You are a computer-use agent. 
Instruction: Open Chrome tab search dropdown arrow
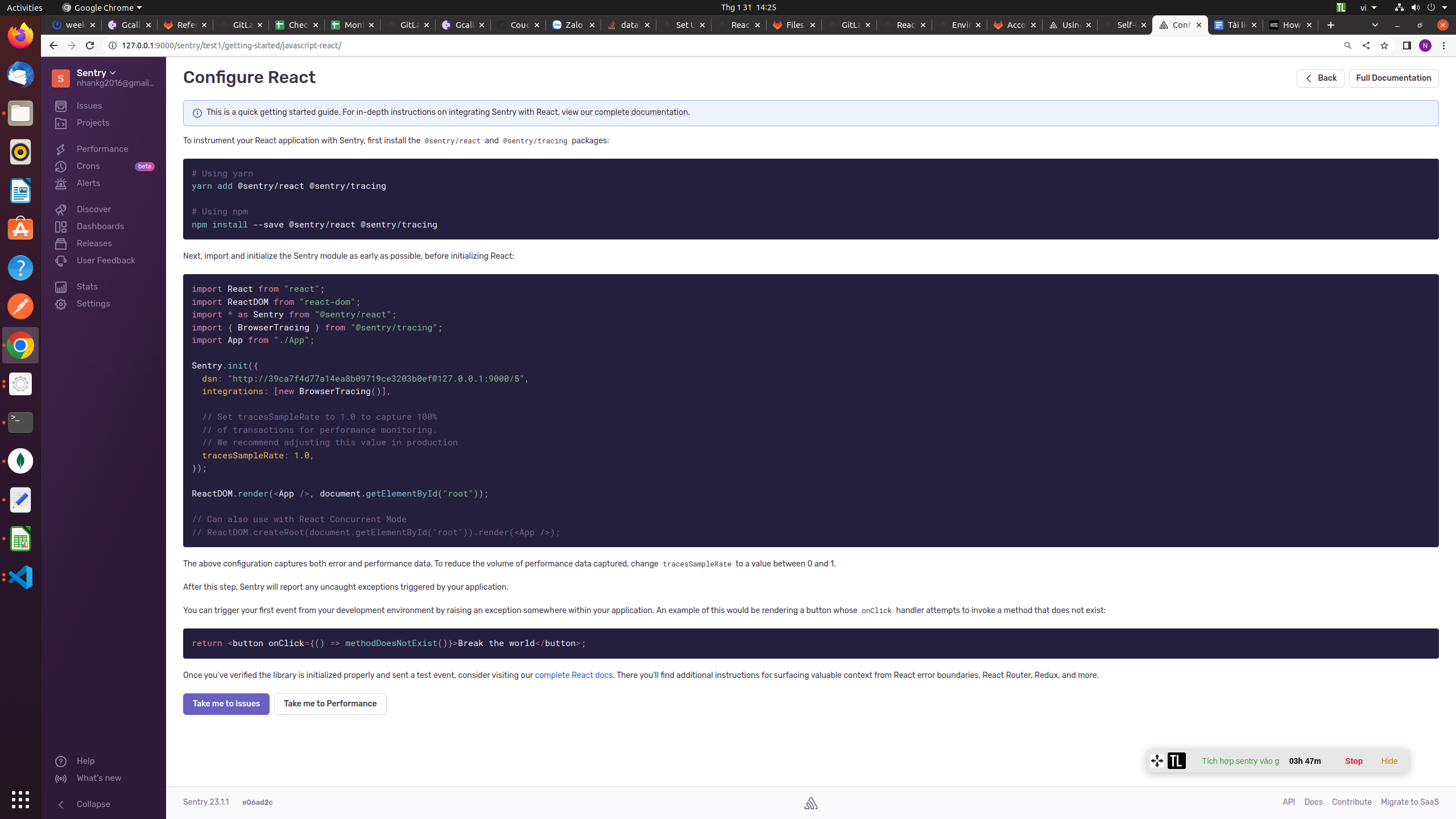pos(1375,25)
